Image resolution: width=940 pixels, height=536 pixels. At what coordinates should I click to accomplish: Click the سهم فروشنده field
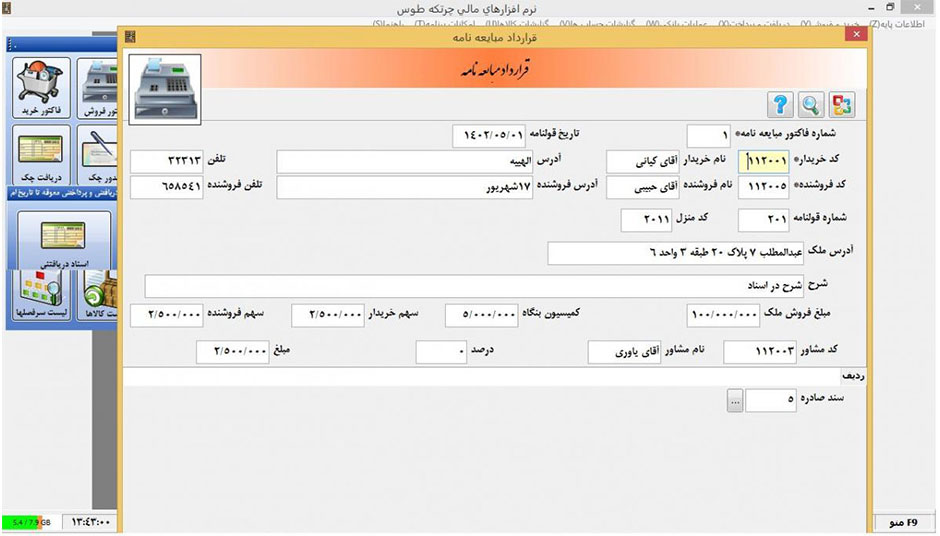(167, 315)
